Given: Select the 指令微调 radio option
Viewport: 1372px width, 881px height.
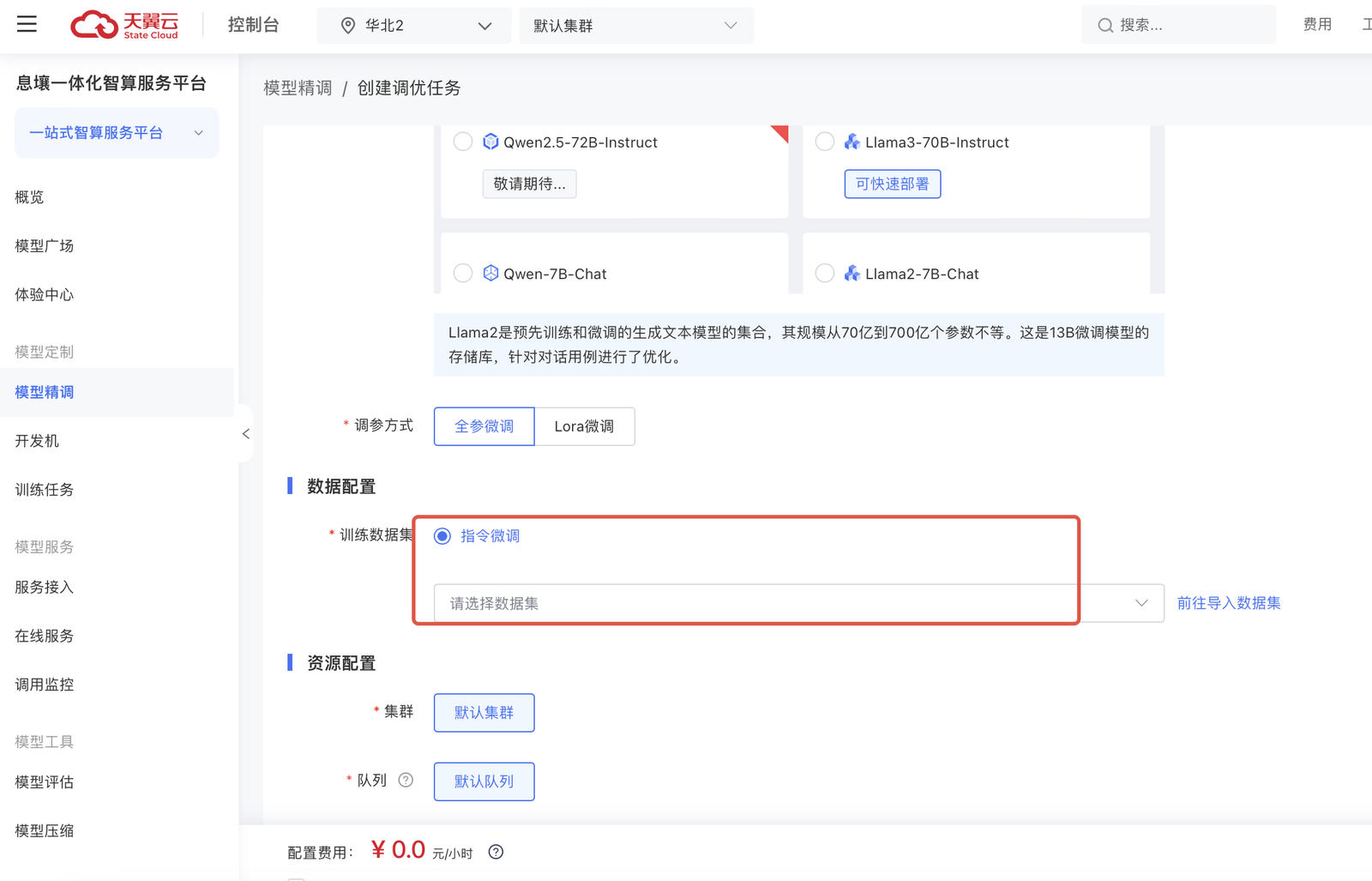Looking at the screenshot, I should pyautogui.click(x=442, y=536).
